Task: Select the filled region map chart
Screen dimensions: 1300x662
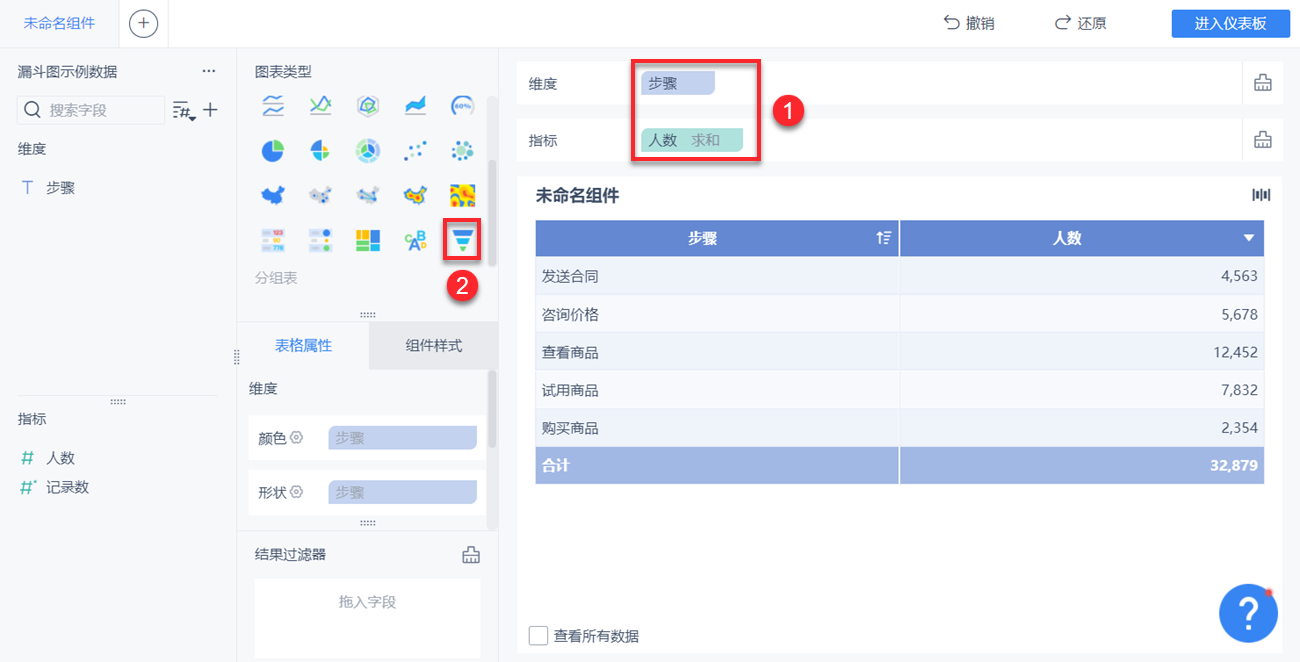Action: (x=273, y=195)
